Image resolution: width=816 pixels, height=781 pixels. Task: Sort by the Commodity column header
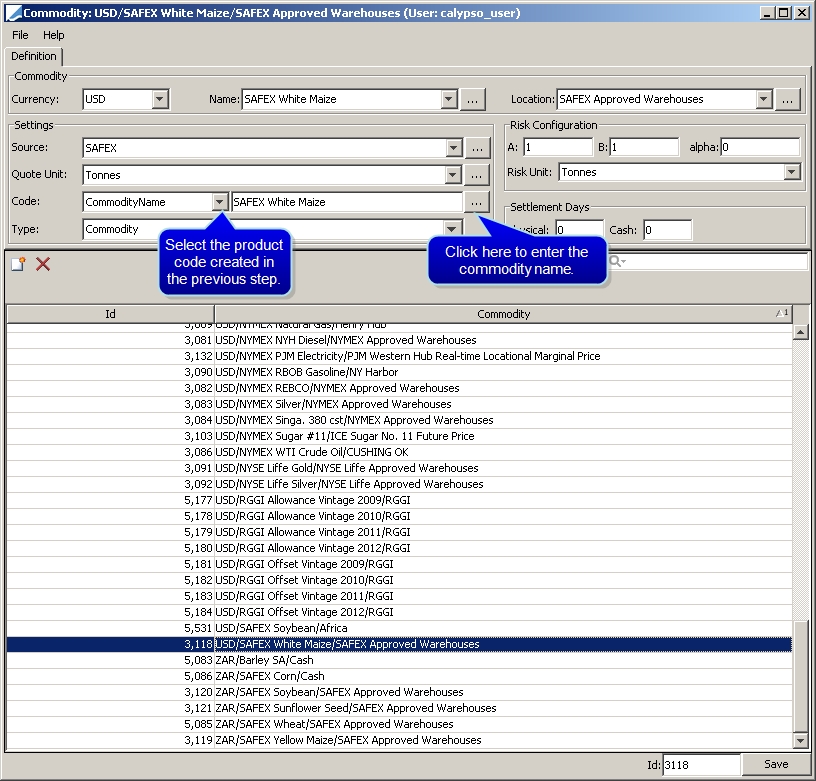tap(503, 314)
